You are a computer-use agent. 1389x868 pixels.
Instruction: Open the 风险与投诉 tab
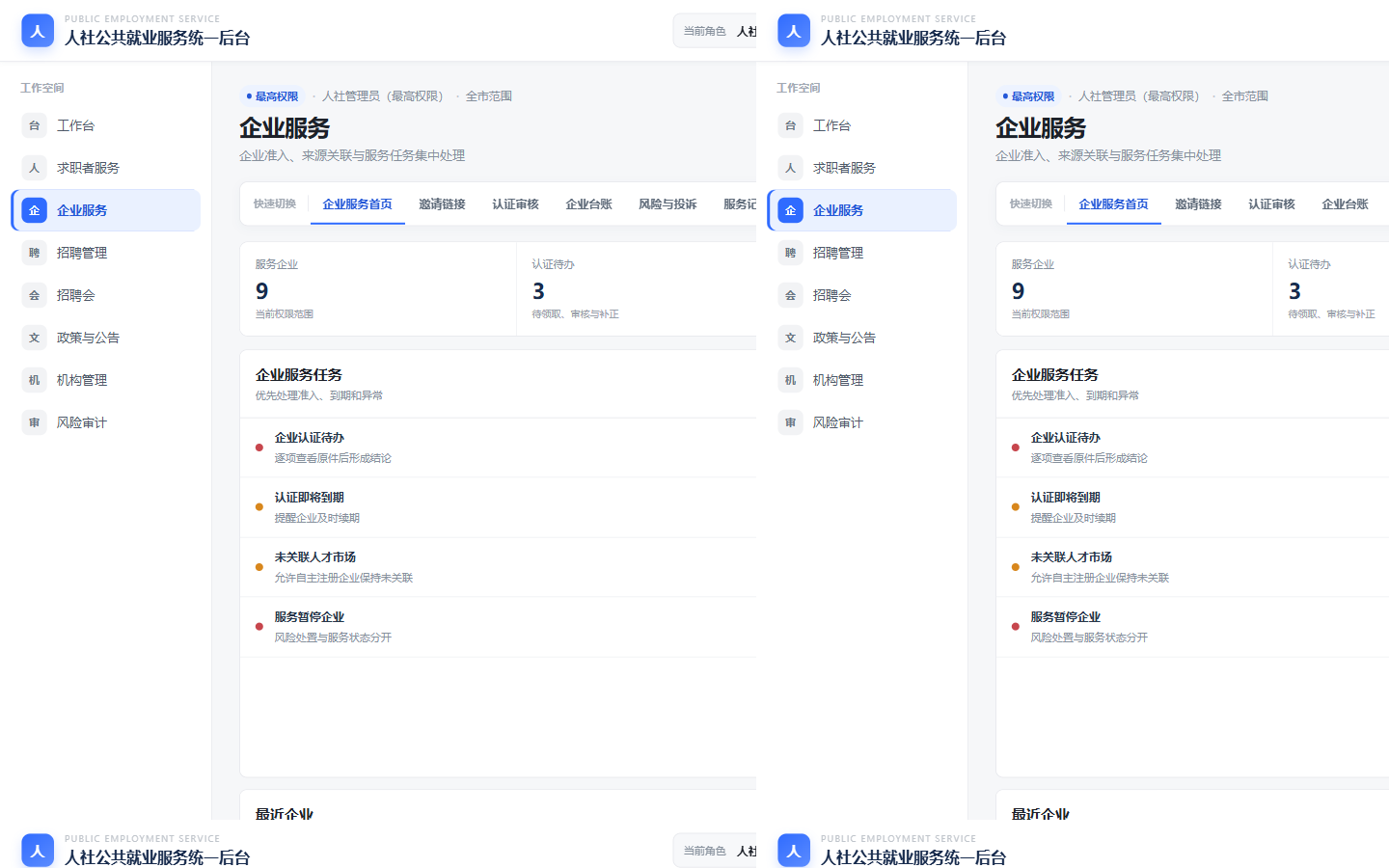[x=667, y=204]
